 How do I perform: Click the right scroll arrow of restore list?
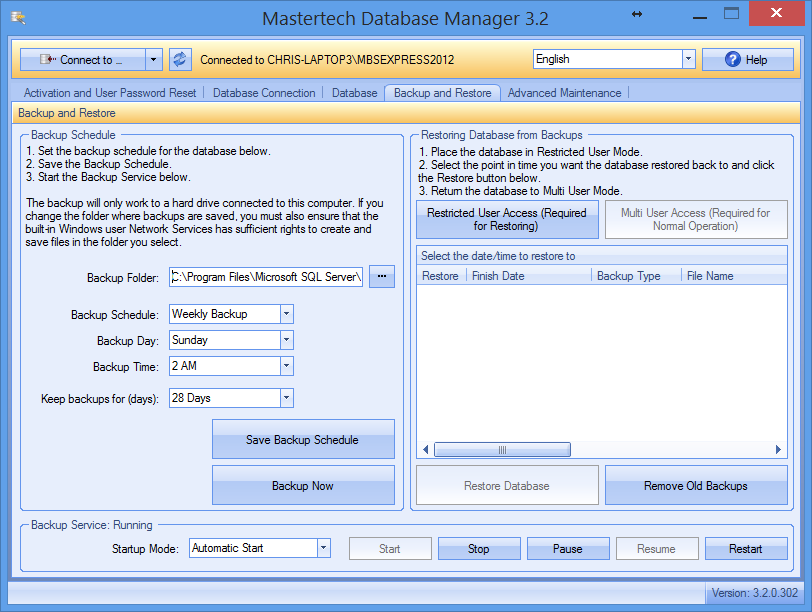tap(778, 449)
